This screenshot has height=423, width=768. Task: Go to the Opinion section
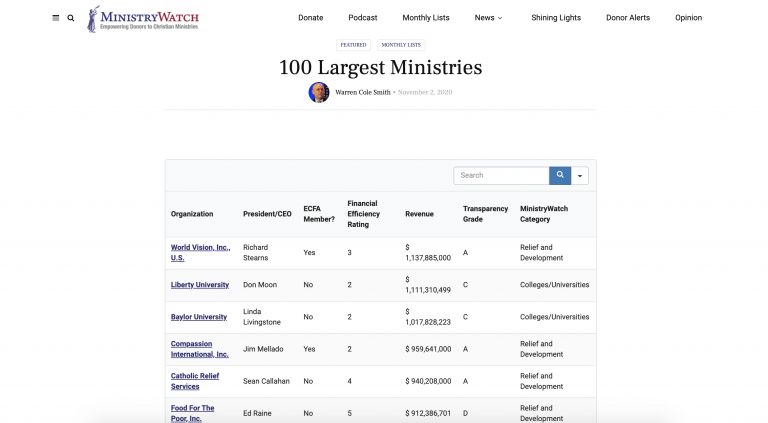pyautogui.click(x=688, y=18)
